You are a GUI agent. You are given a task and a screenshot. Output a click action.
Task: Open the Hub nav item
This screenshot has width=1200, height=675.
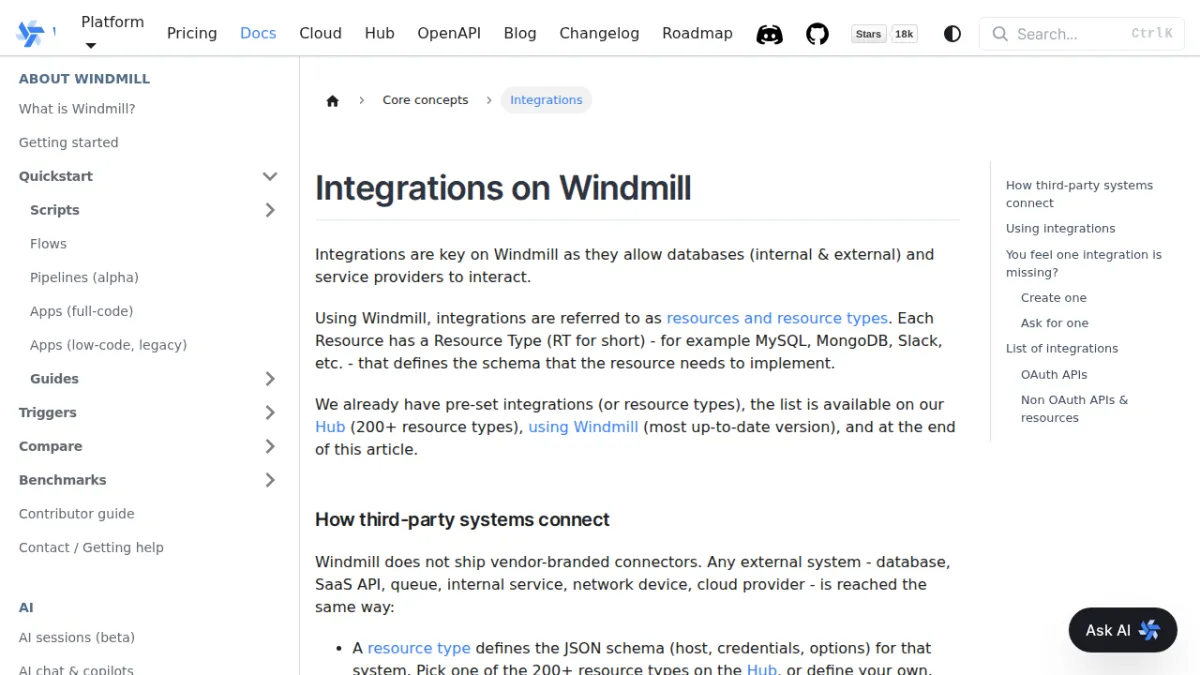(x=379, y=33)
